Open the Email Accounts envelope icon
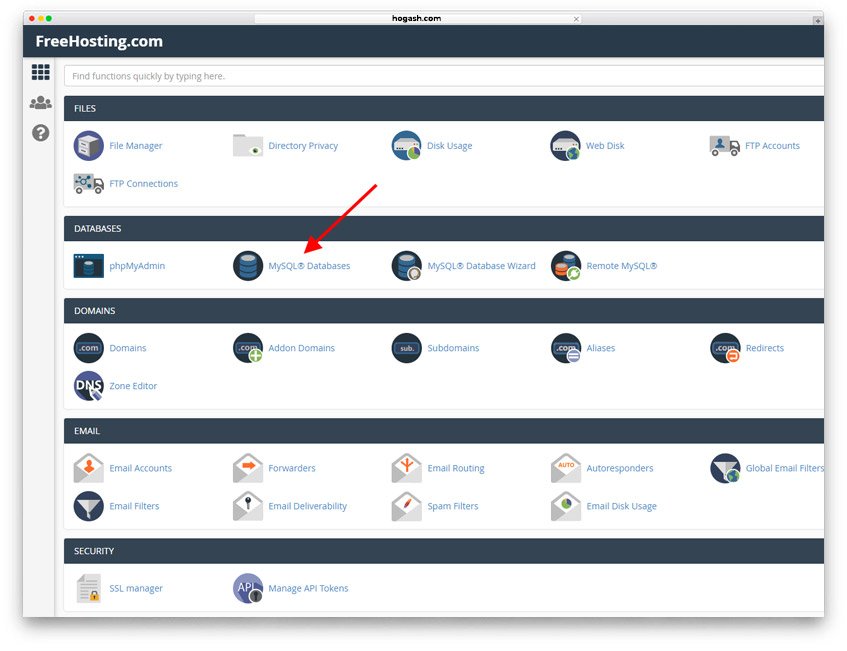 tap(89, 468)
